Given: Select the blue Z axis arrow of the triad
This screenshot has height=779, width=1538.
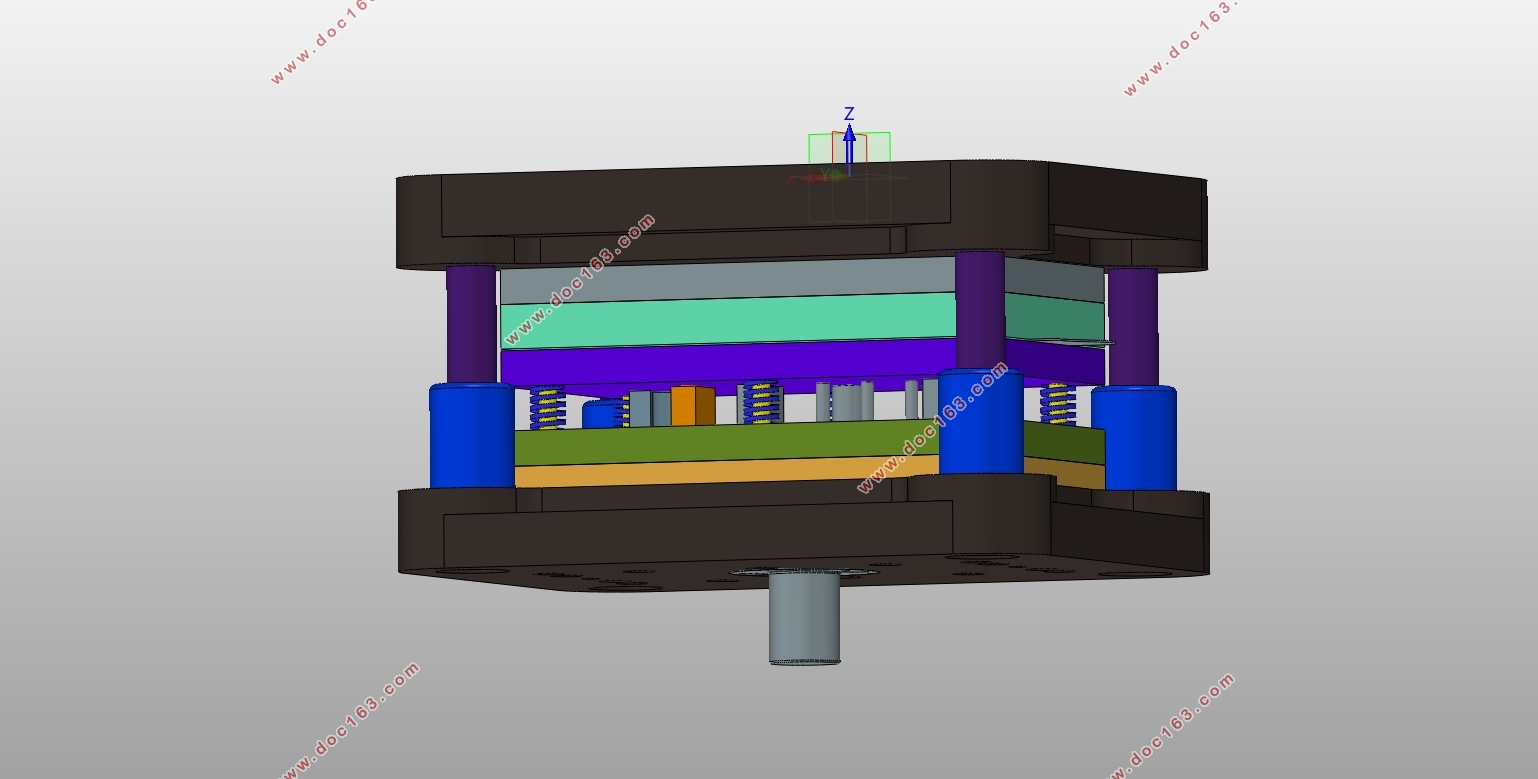Looking at the screenshot, I should (x=849, y=150).
